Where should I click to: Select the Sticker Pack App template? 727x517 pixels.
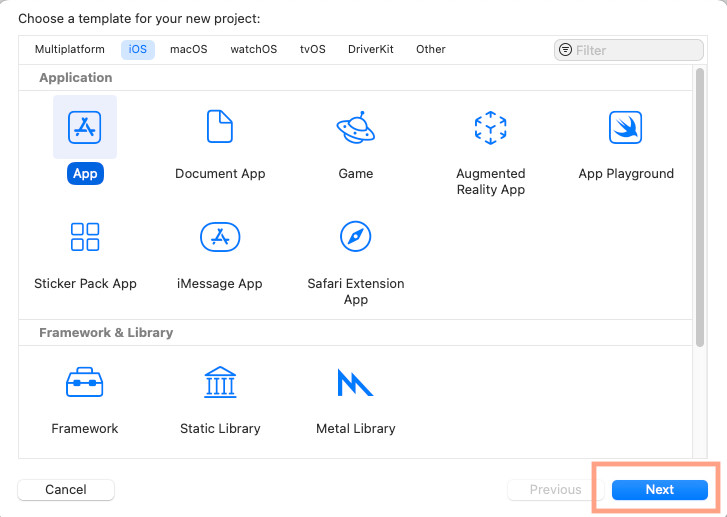click(85, 238)
